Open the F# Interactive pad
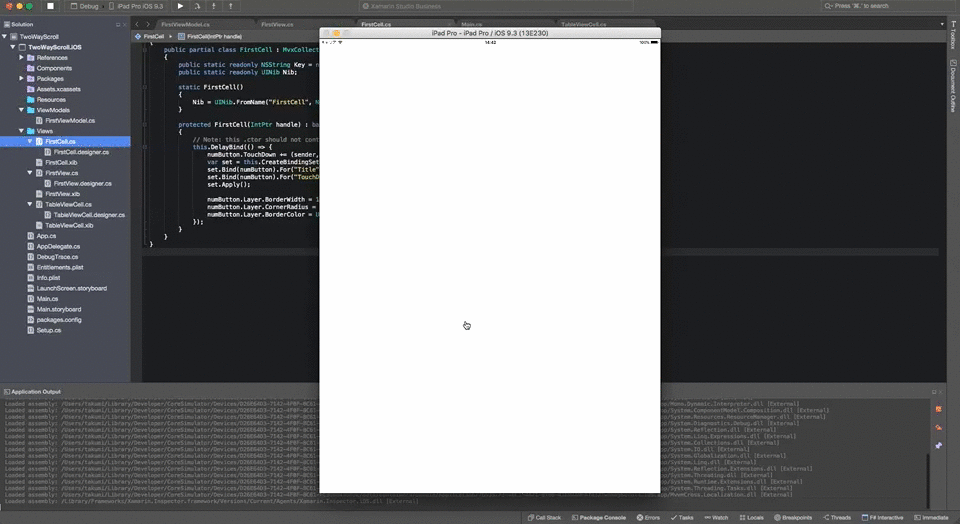The height and width of the screenshot is (524, 960). pyautogui.click(x=882, y=518)
